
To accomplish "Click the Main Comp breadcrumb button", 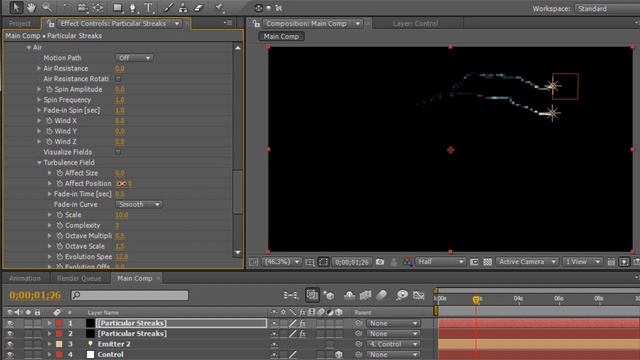I will (281, 37).
